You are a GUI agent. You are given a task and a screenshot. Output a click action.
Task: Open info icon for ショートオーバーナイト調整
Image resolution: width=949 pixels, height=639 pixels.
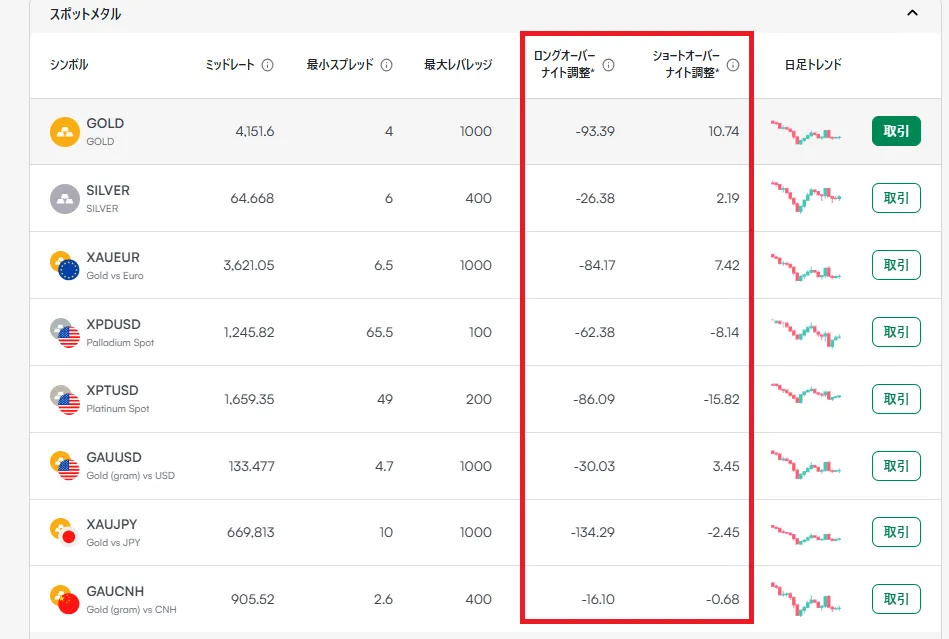click(x=733, y=65)
